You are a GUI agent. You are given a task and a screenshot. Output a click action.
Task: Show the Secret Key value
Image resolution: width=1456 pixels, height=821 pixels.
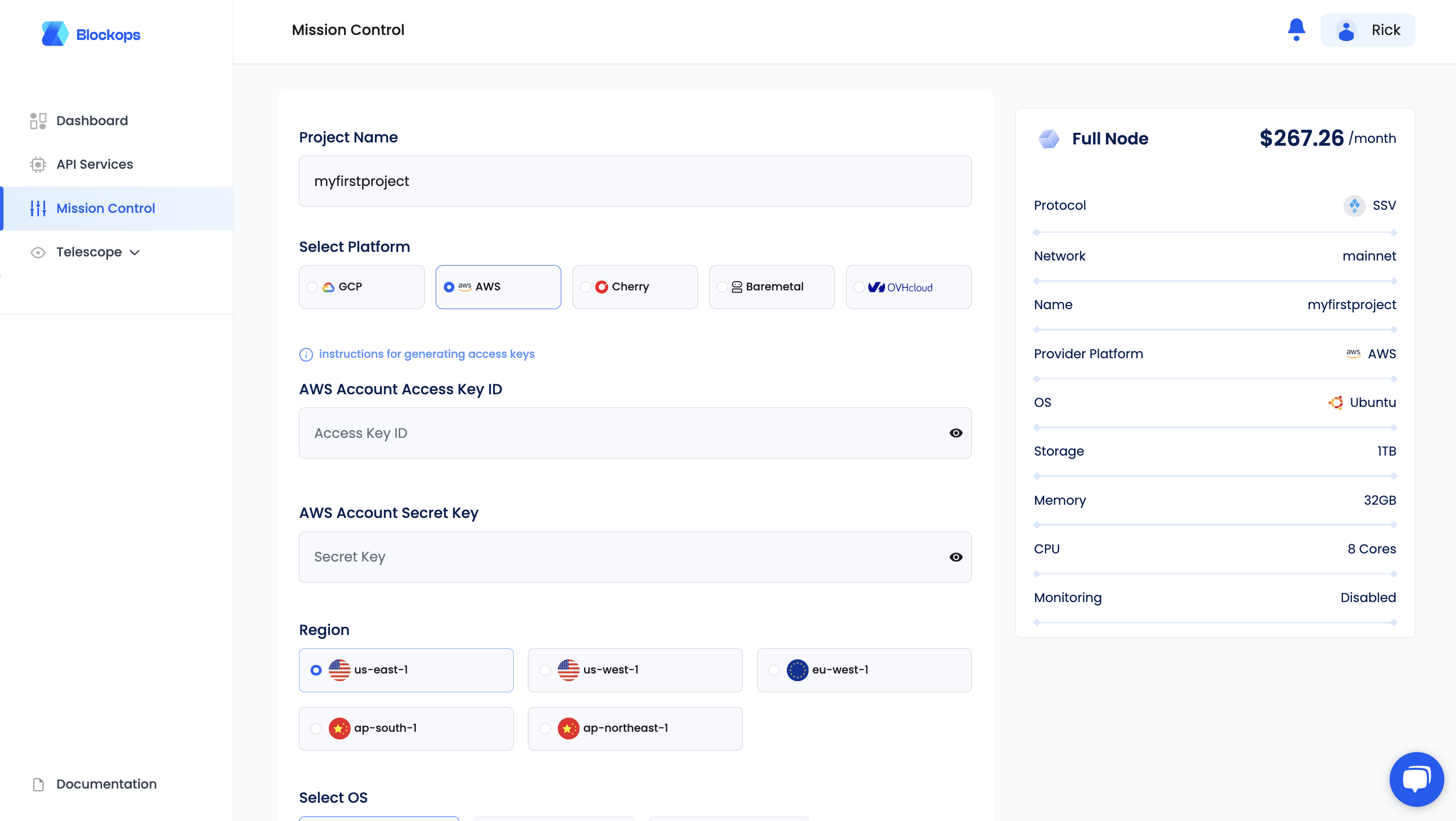point(956,557)
